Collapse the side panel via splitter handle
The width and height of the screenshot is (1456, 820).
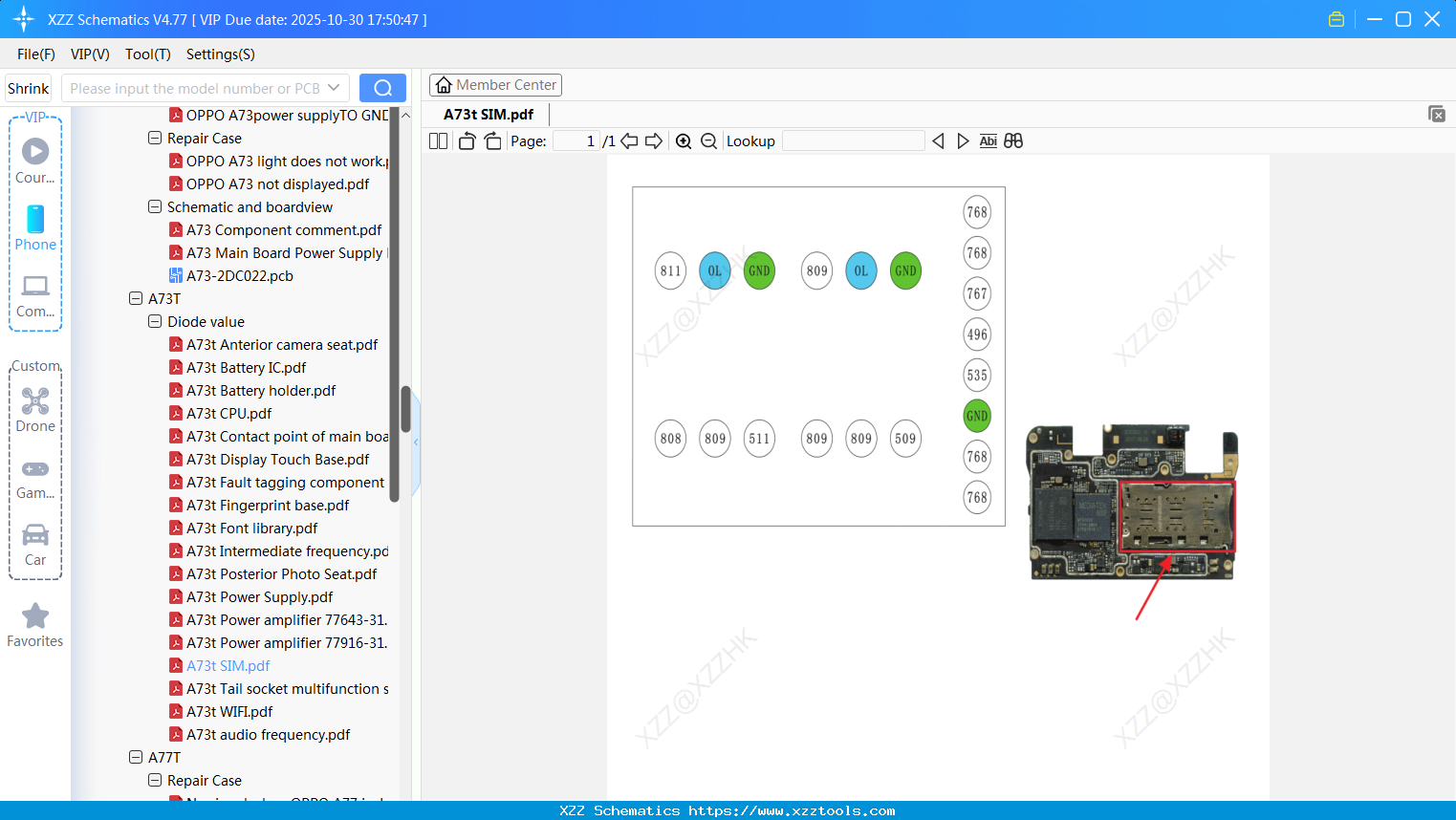pyautogui.click(x=416, y=442)
